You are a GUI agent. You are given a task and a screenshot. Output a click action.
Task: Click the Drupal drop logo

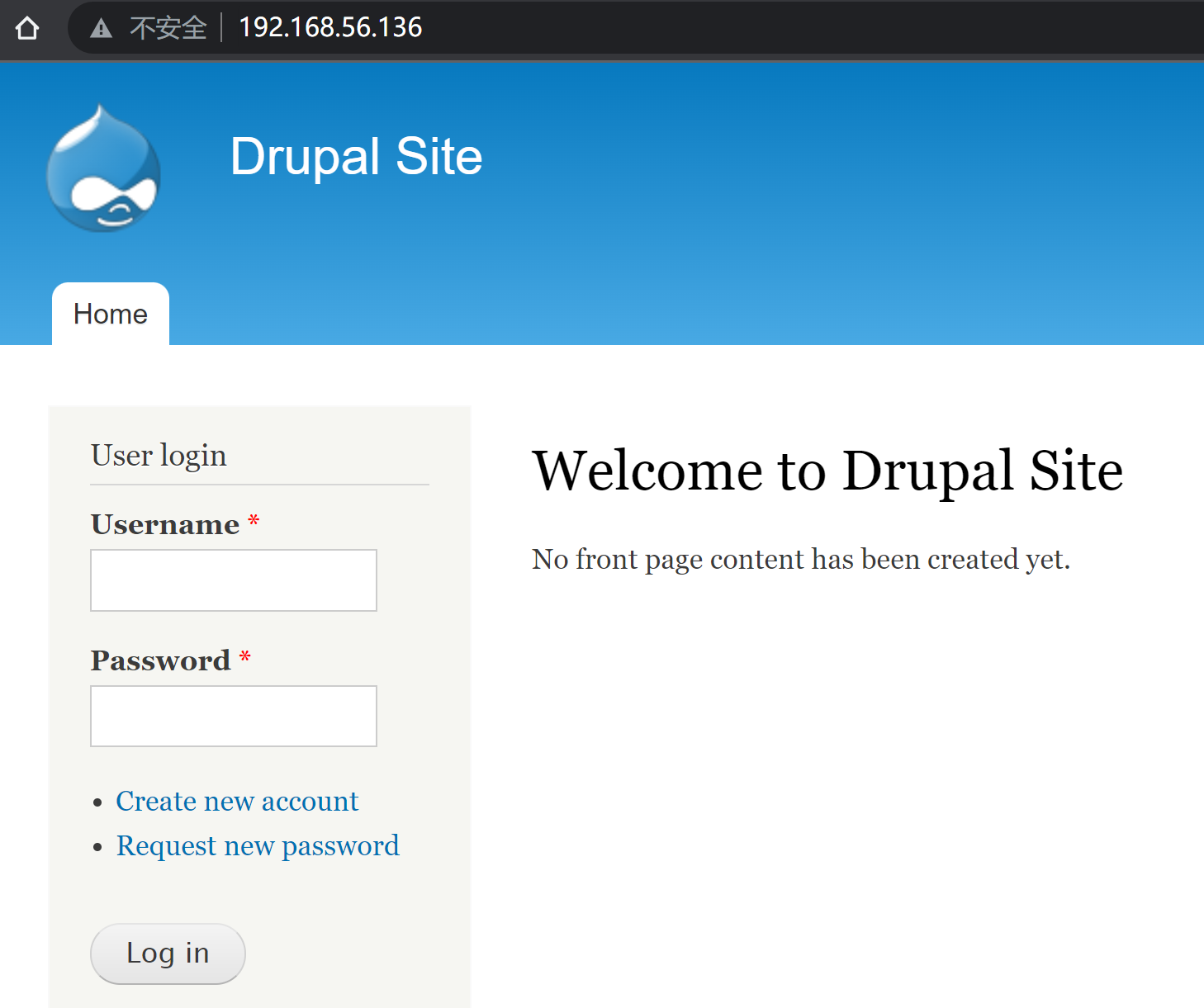(103, 168)
